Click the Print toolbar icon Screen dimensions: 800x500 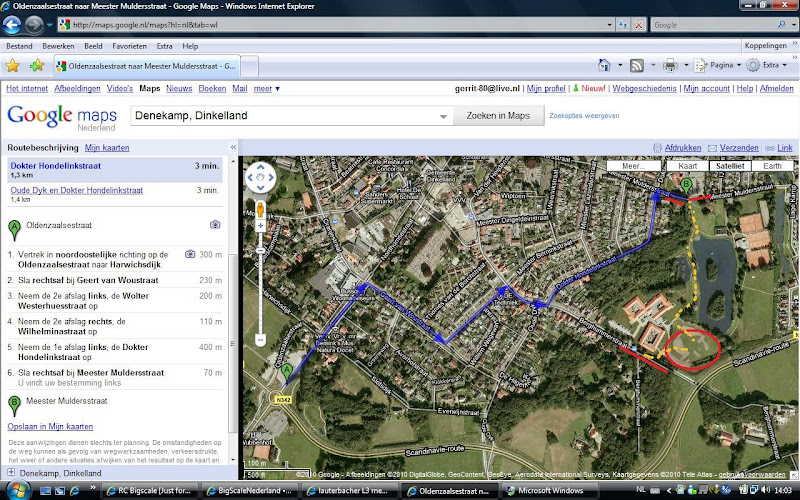(x=669, y=65)
